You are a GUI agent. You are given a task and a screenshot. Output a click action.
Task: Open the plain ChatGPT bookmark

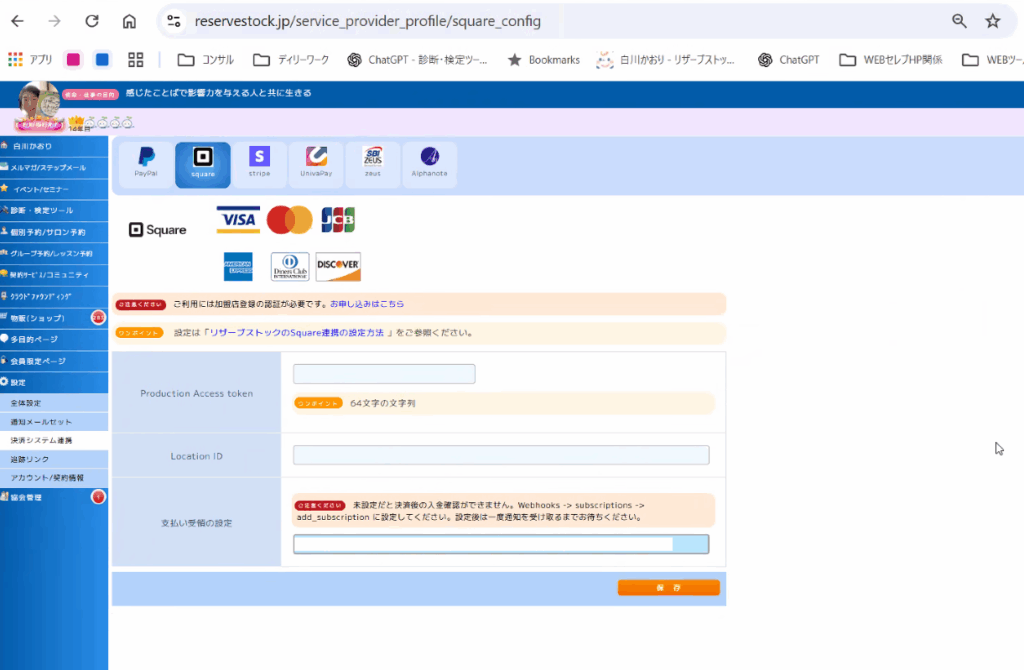coord(788,59)
